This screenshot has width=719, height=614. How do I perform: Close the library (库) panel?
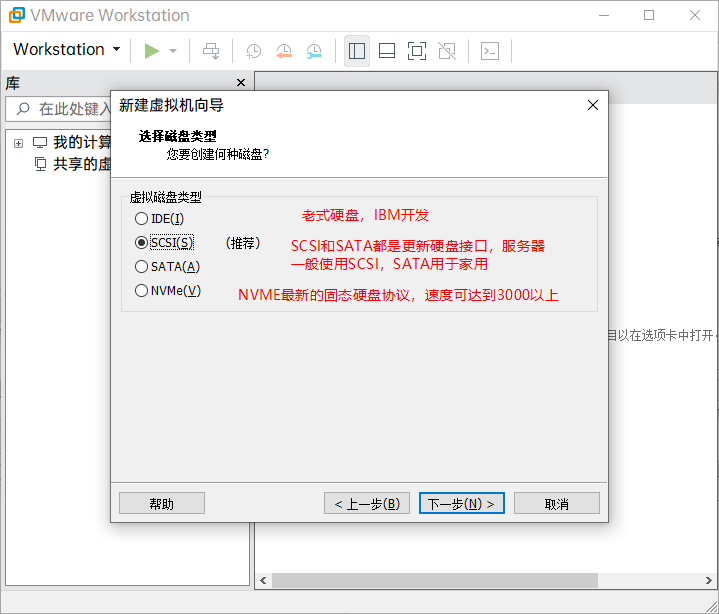pyautogui.click(x=241, y=83)
